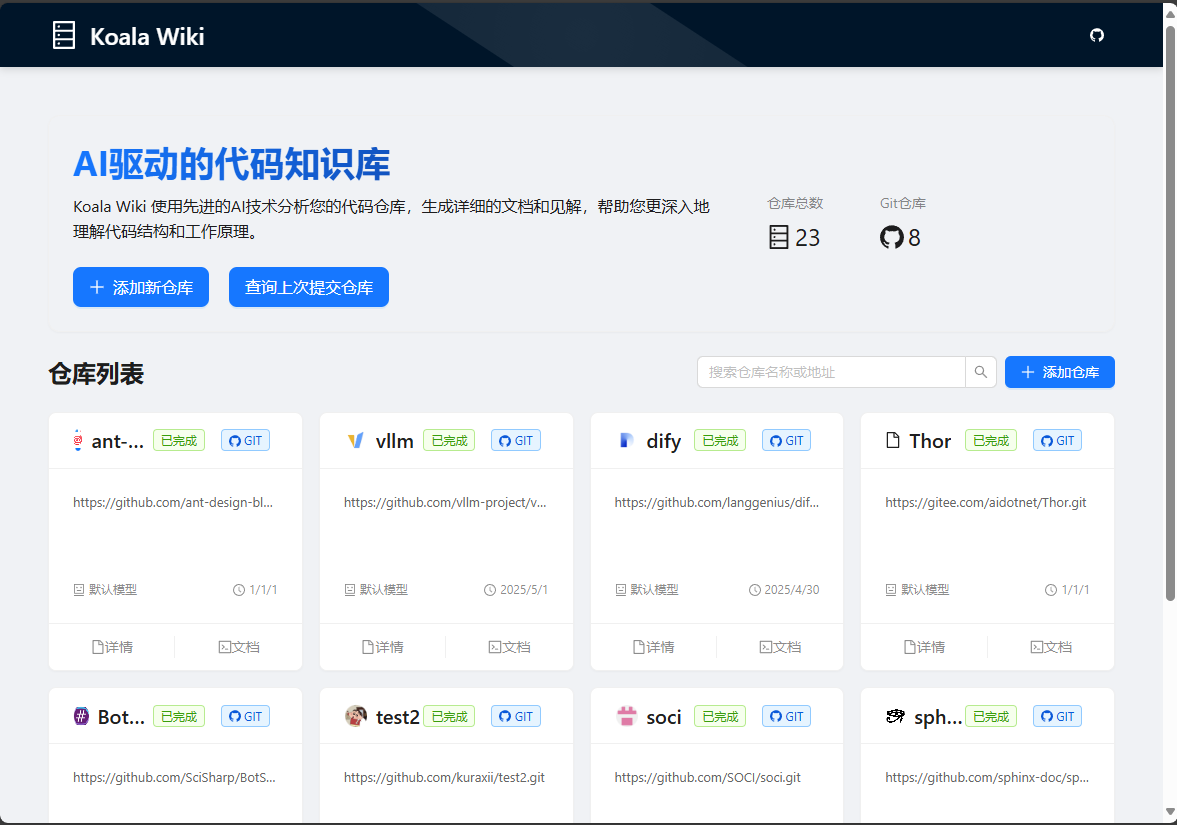Click the sphinx-doc URL text
The image size is (1177, 825).
pyautogui.click(x=987, y=778)
